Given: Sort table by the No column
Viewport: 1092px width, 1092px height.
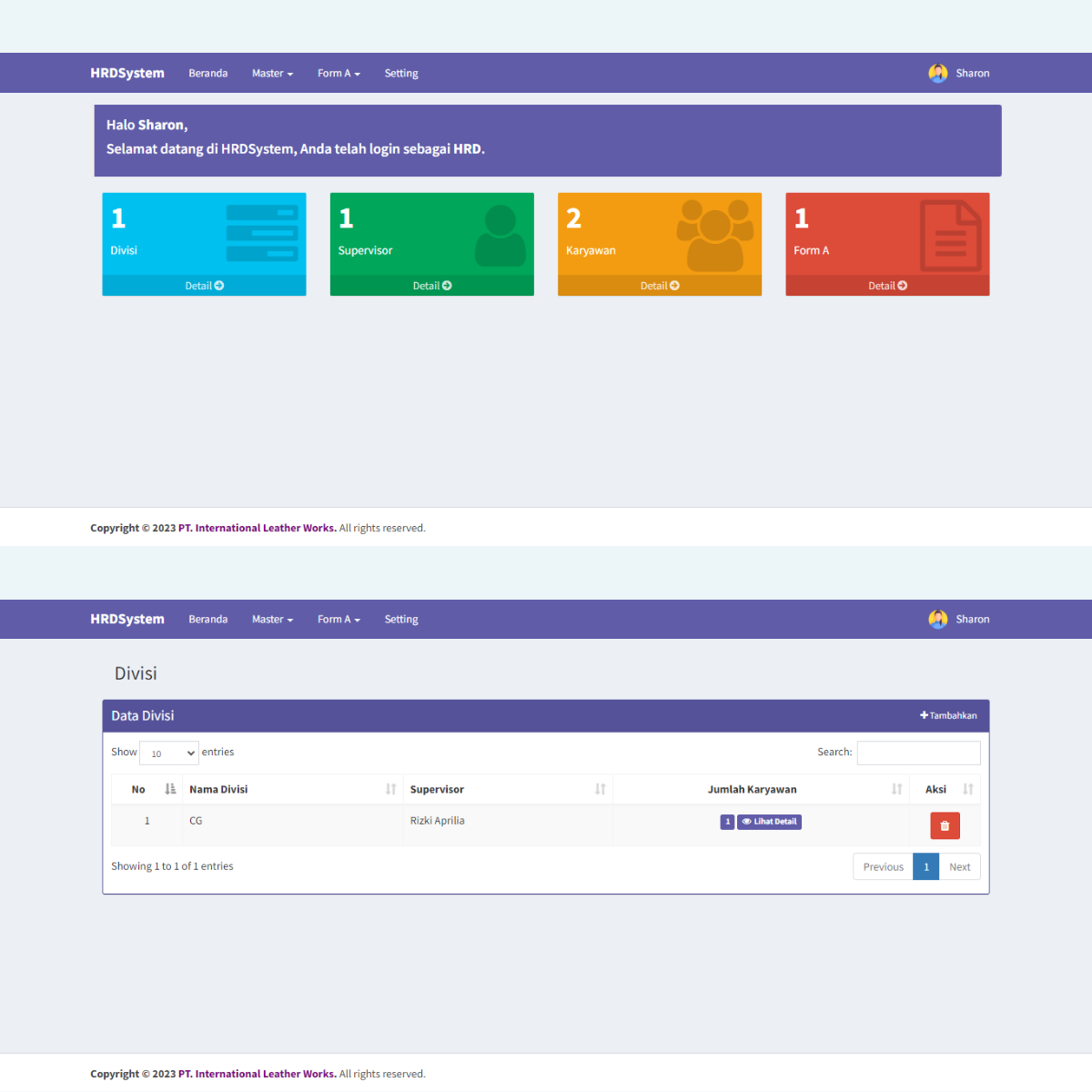Looking at the screenshot, I should pos(147,789).
